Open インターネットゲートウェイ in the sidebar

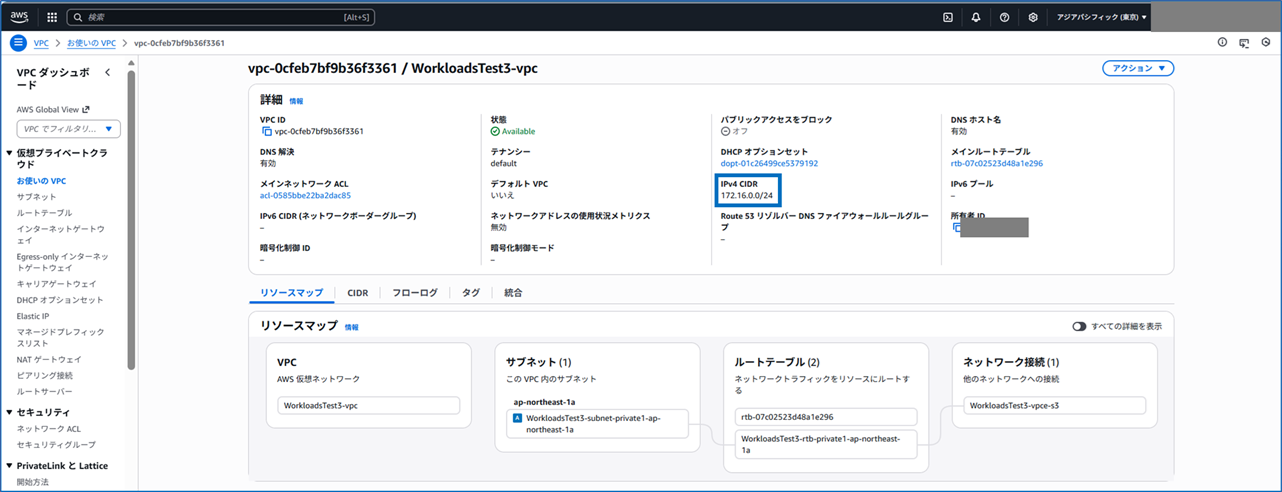(x=60, y=234)
